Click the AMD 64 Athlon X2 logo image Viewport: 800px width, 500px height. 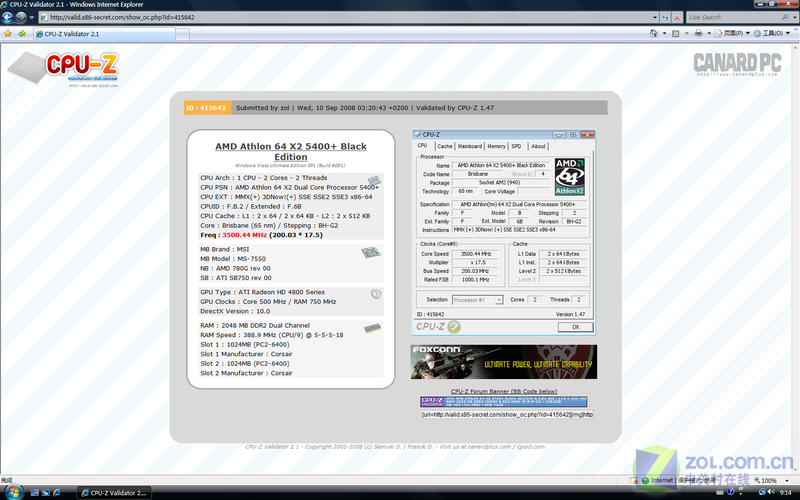[x=569, y=177]
